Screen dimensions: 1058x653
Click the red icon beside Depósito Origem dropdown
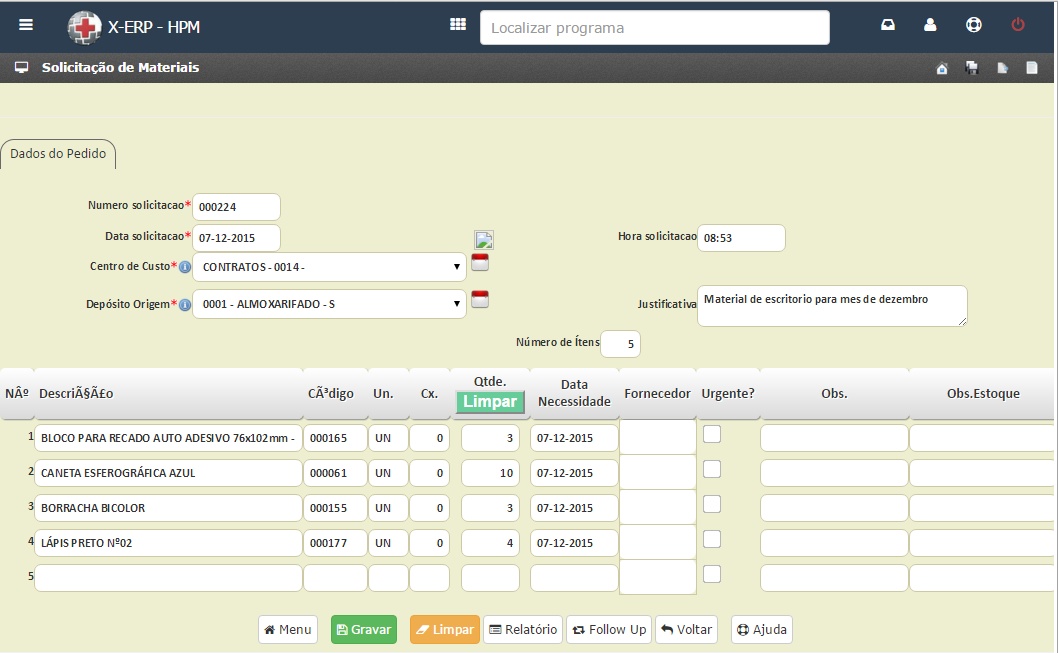click(480, 299)
